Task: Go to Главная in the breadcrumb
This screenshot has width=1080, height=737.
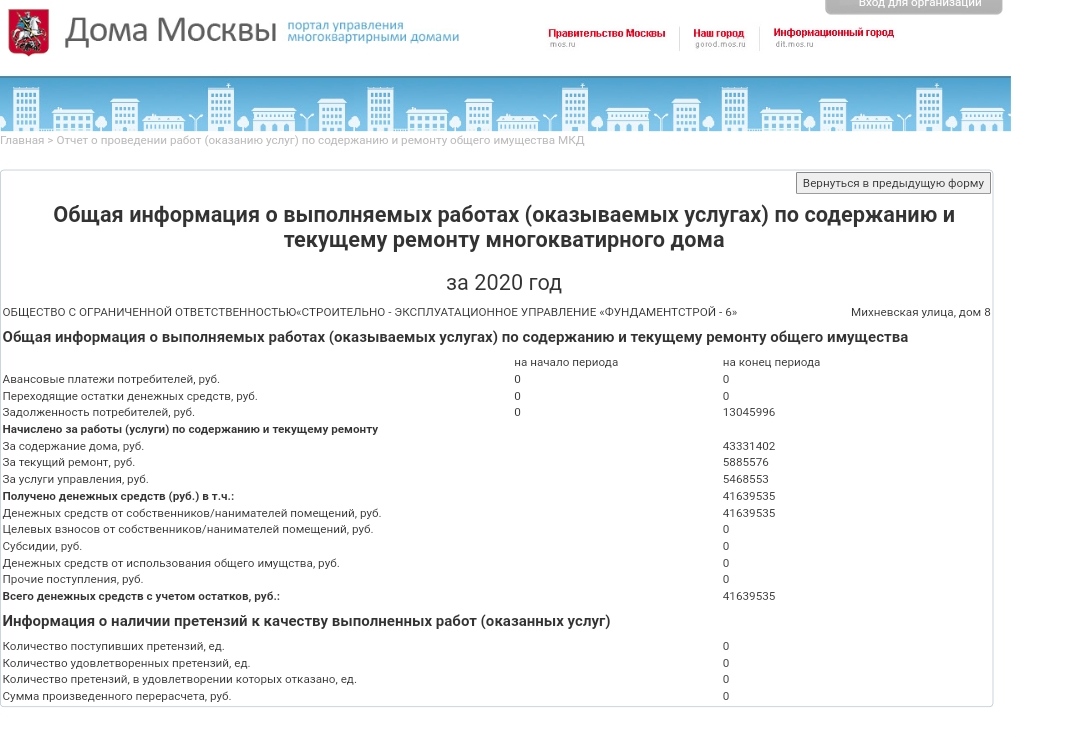Action: [x=22, y=140]
